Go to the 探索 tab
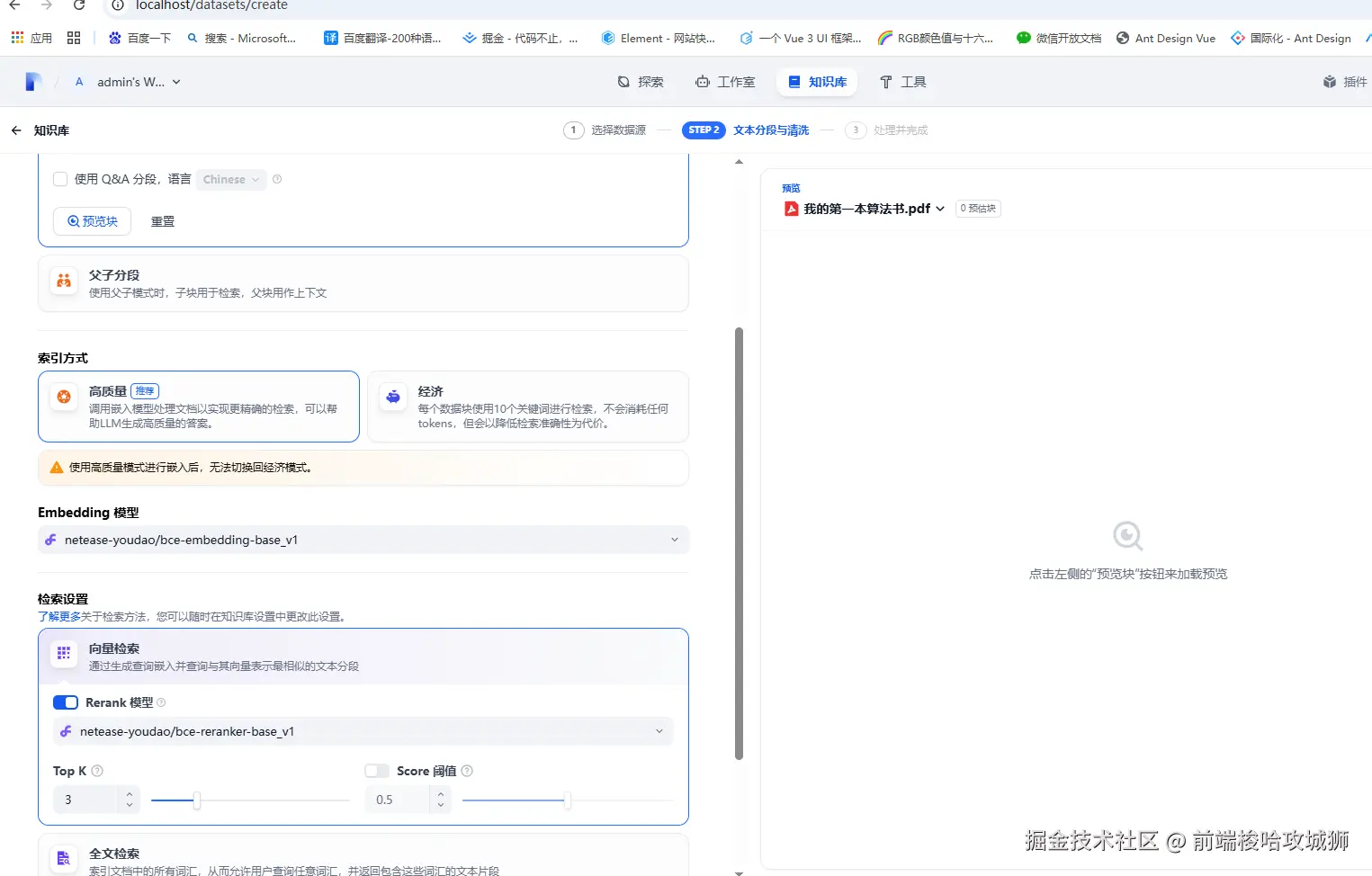The height and width of the screenshot is (876, 1372). tap(641, 82)
